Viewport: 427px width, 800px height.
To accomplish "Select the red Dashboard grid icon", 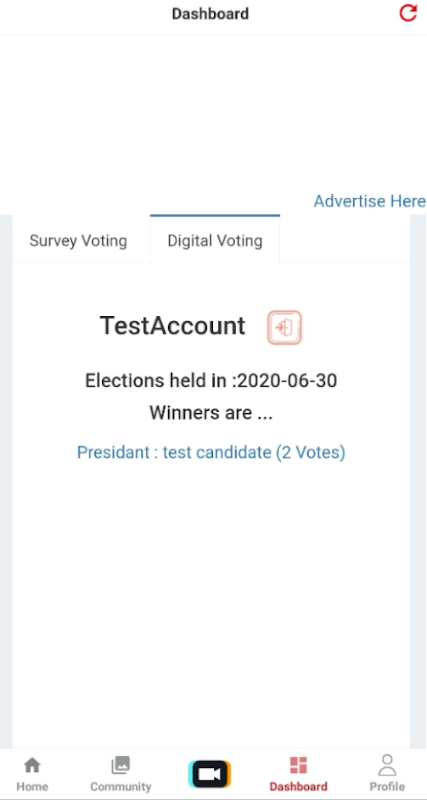I will [x=298, y=765].
